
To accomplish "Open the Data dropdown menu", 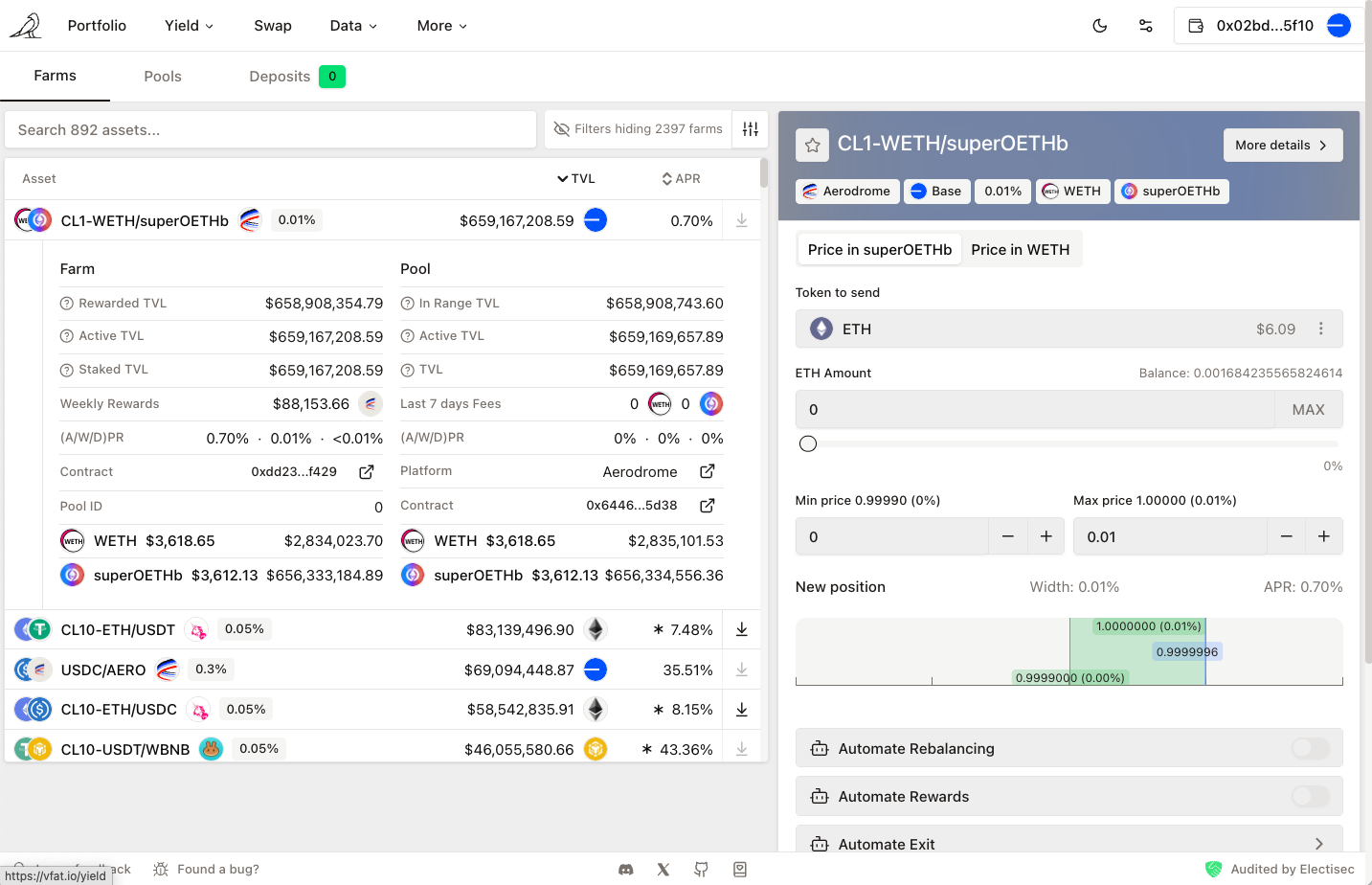I will pos(353,26).
